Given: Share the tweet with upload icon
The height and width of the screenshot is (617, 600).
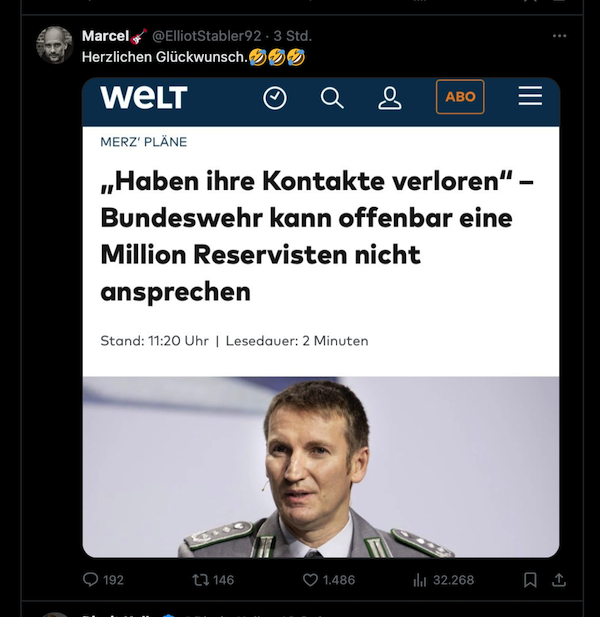Looking at the screenshot, I should (x=559, y=579).
